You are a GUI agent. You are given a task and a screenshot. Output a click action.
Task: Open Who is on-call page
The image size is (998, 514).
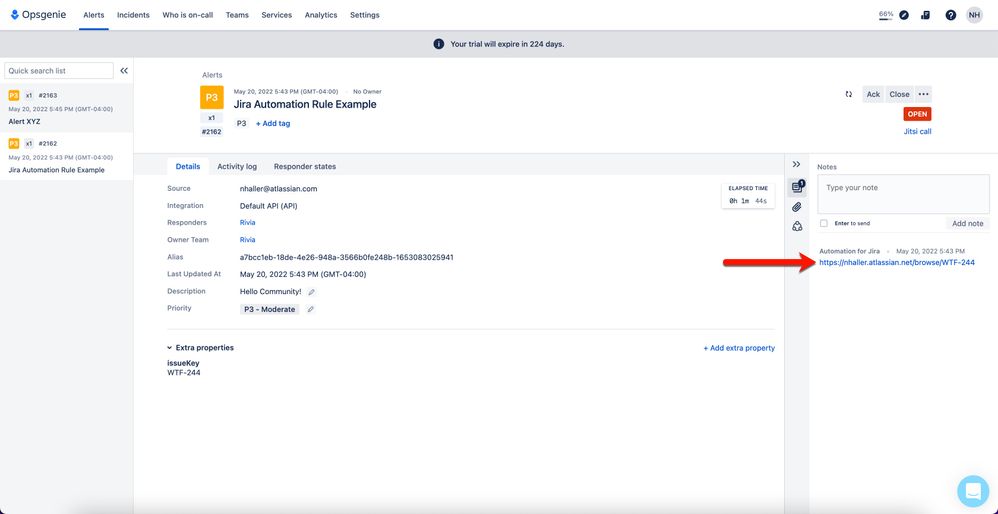[x=187, y=15]
